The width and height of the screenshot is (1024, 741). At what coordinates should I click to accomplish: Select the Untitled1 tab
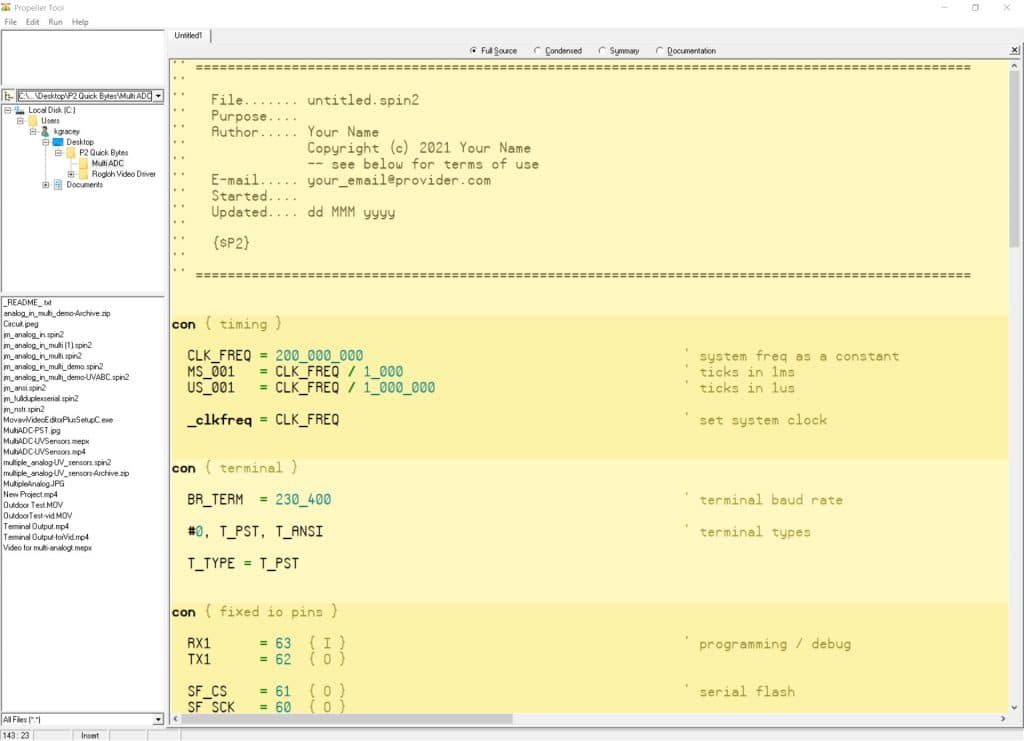(188, 34)
